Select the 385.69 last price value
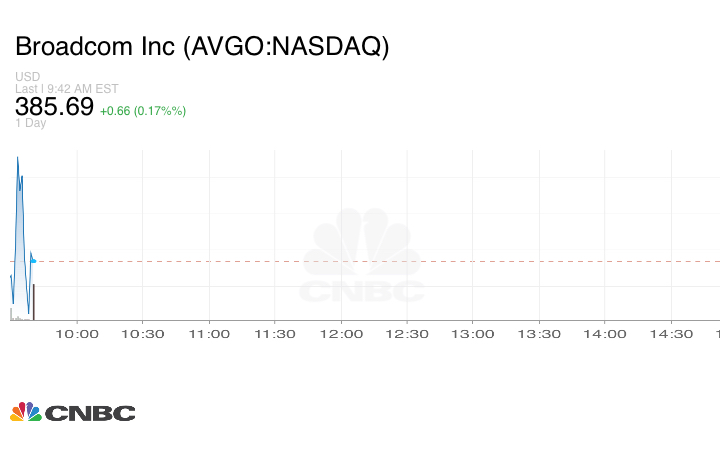The image size is (720, 450). [54, 106]
